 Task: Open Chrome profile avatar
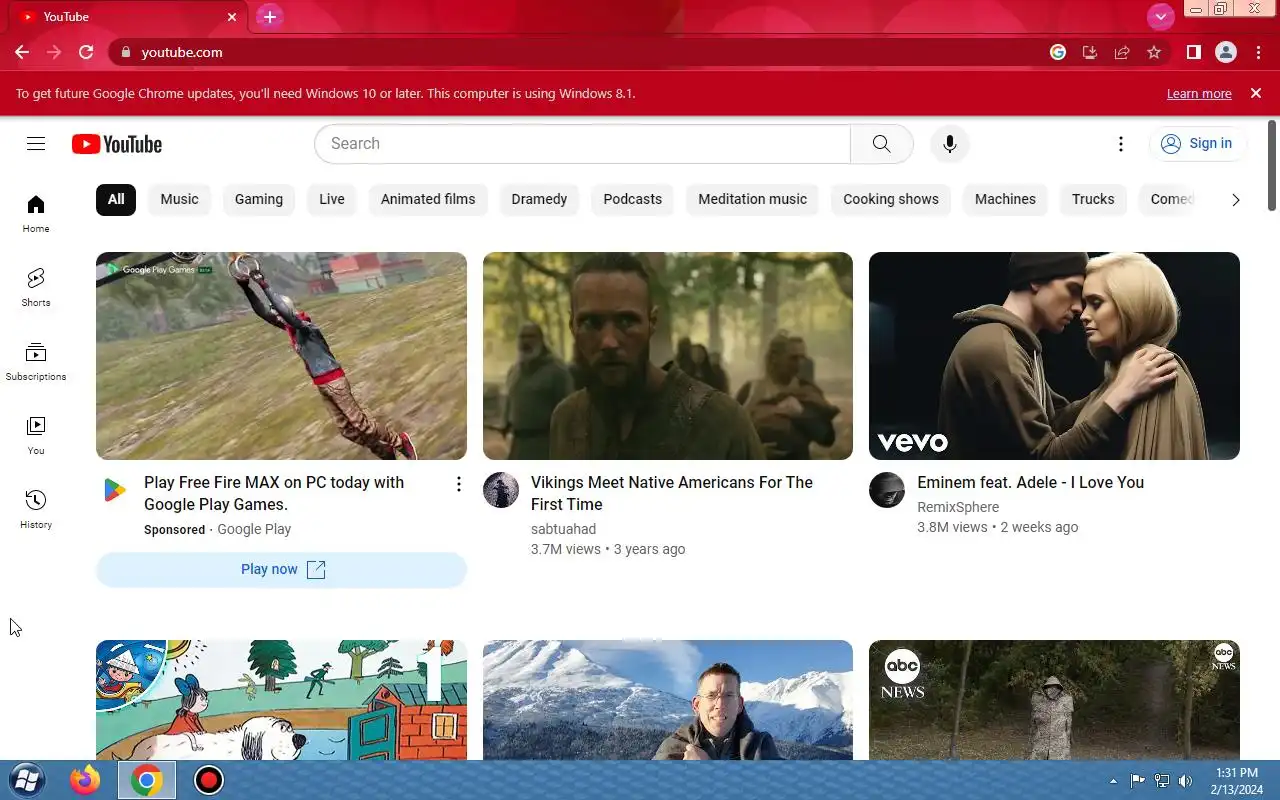pyautogui.click(x=1226, y=52)
